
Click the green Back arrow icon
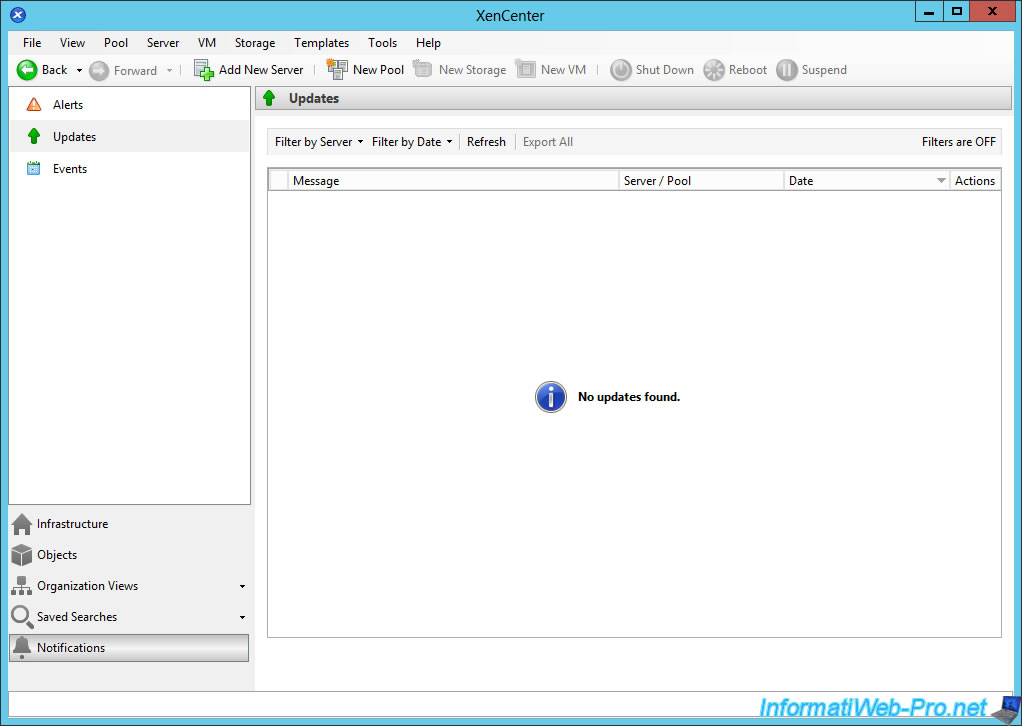27,70
